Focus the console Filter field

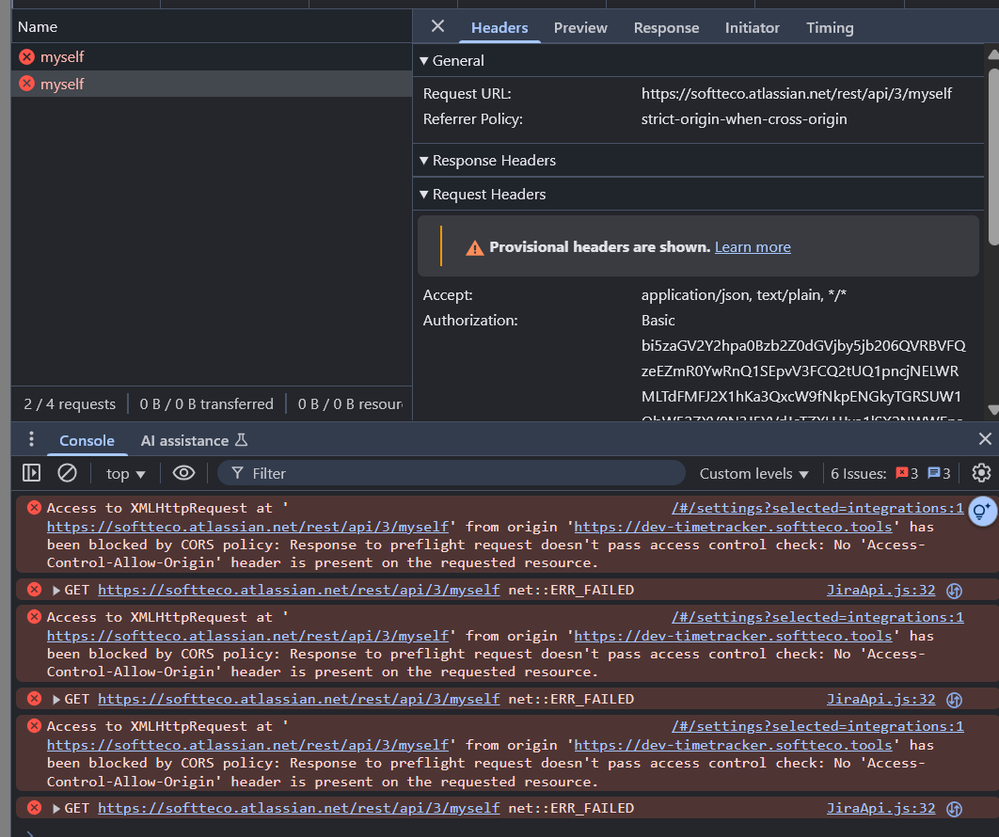click(451, 473)
